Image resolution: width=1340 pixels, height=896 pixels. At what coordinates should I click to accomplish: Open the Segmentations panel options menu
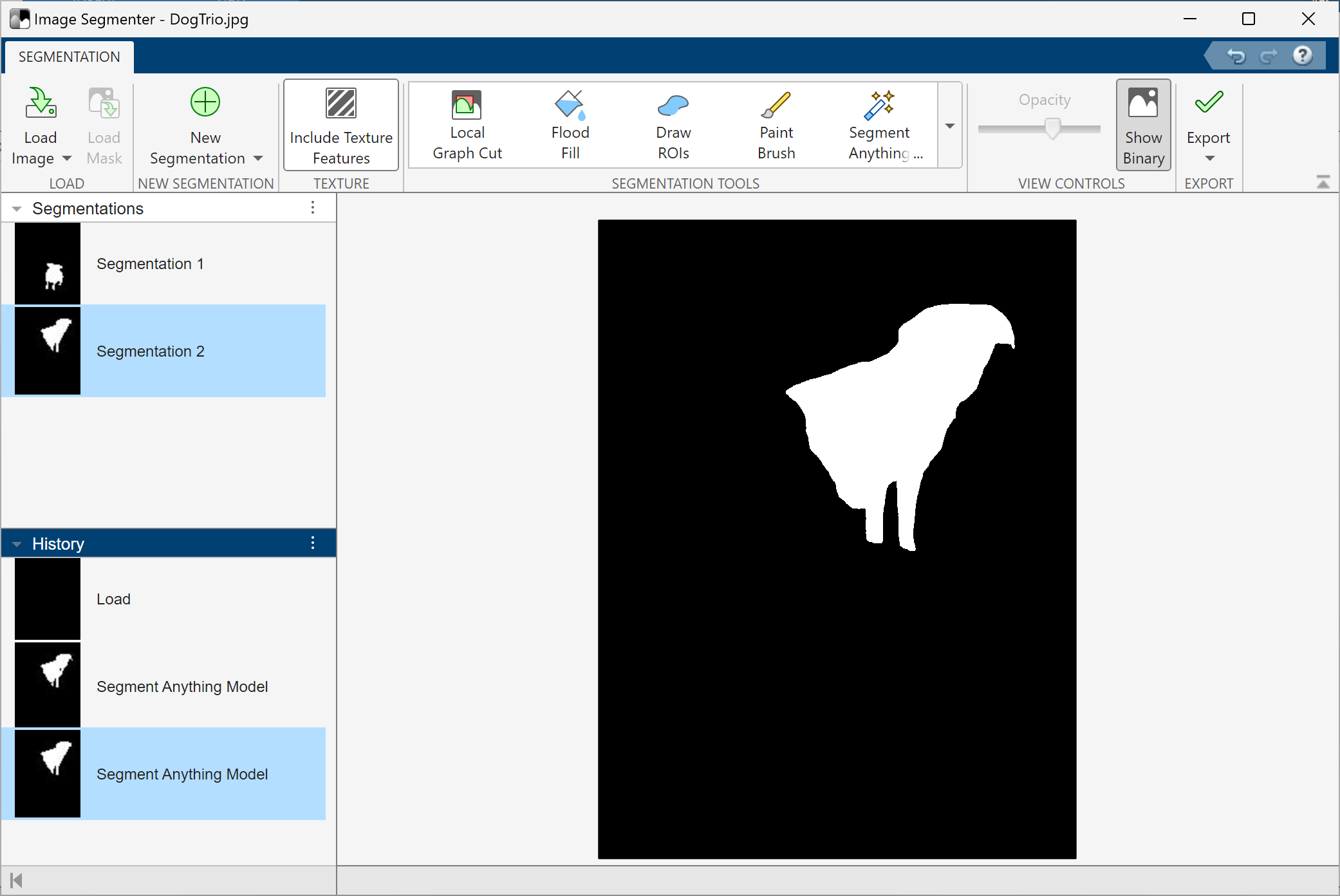click(x=313, y=208)
